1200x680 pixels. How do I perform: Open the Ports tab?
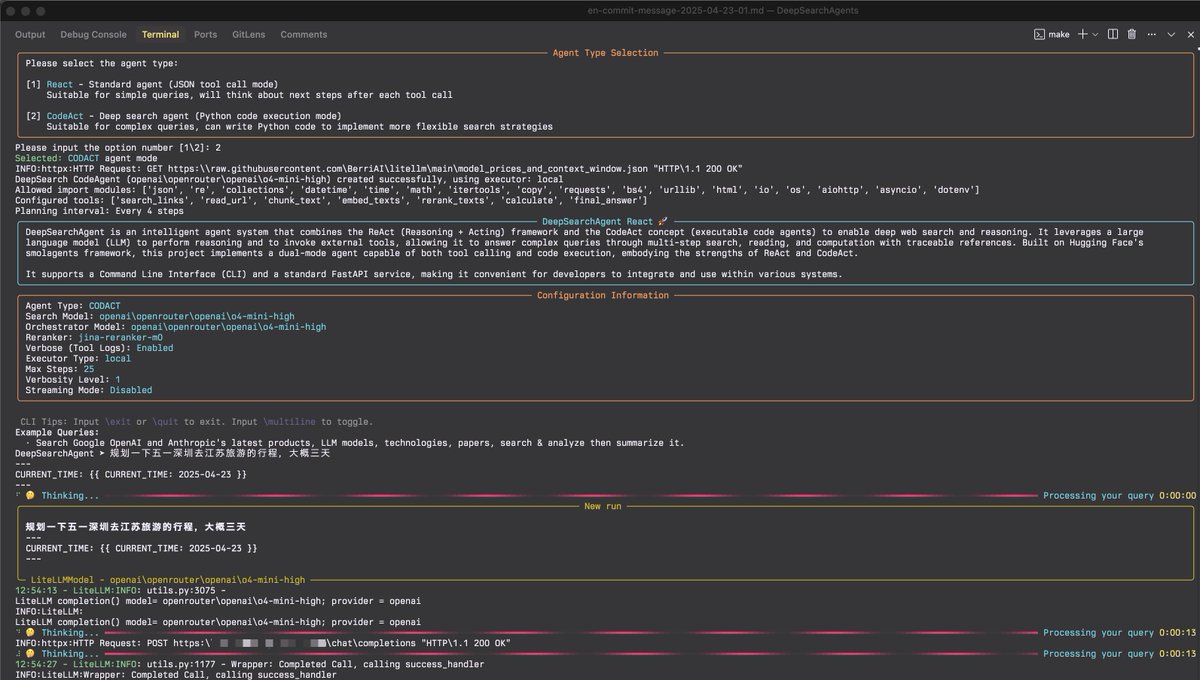[206, 34]
